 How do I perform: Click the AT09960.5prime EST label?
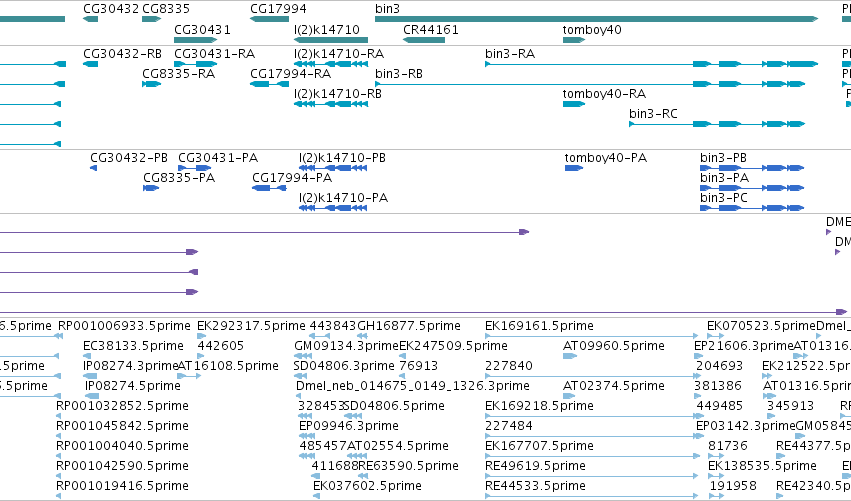pos(614,346)
